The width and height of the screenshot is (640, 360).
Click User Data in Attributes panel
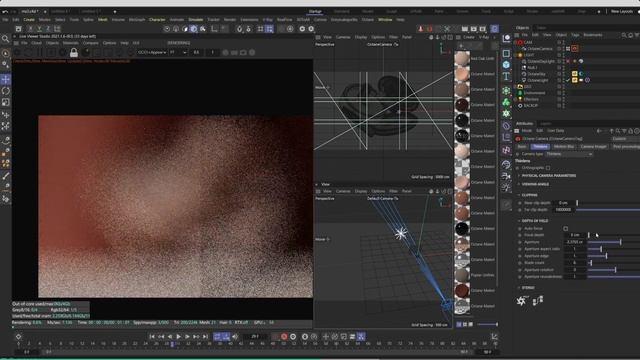click(x=556, y=131)
